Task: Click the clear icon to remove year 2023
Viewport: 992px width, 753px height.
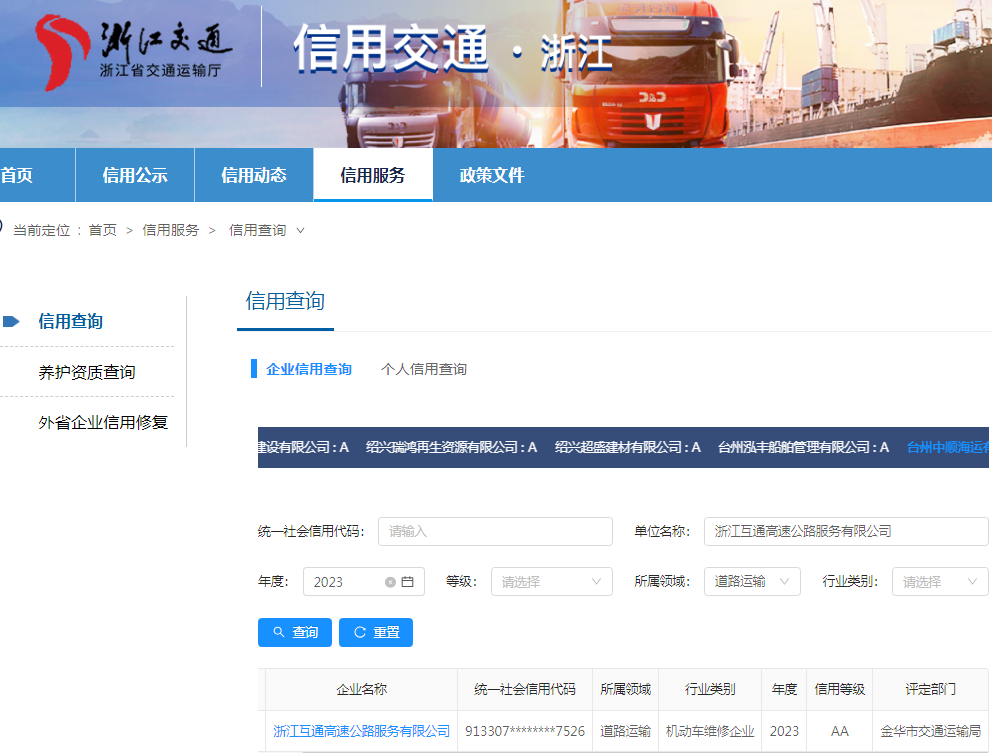Action: [x=390, y=581]
